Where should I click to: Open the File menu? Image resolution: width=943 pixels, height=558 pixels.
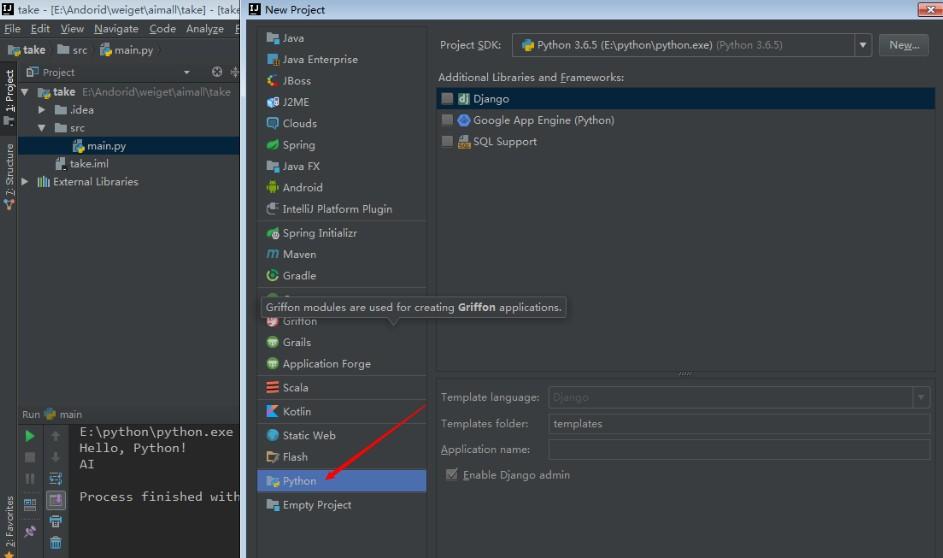(x=12, y=29)
